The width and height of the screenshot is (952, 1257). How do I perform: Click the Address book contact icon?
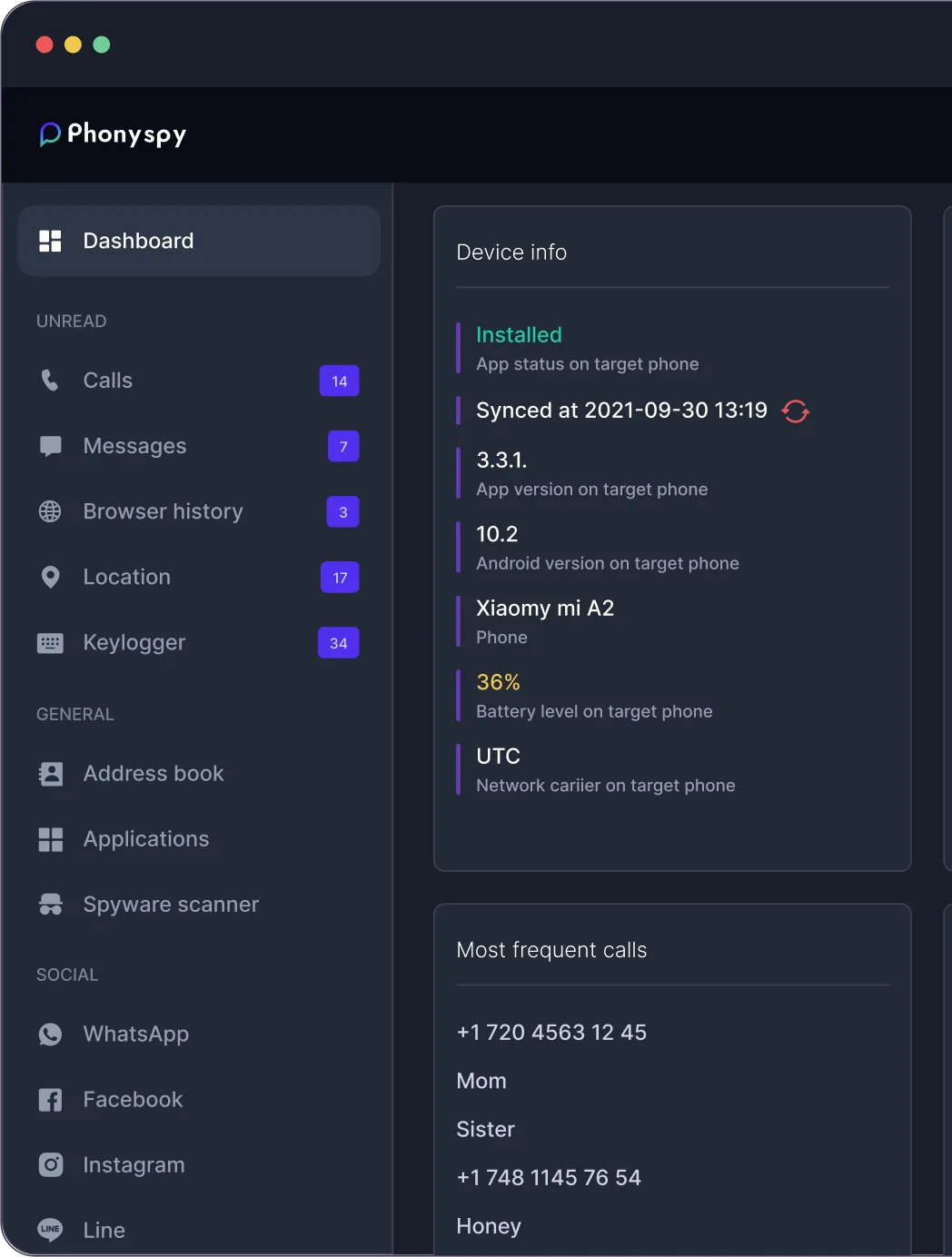pyautogui.click(x=50, y=773)
